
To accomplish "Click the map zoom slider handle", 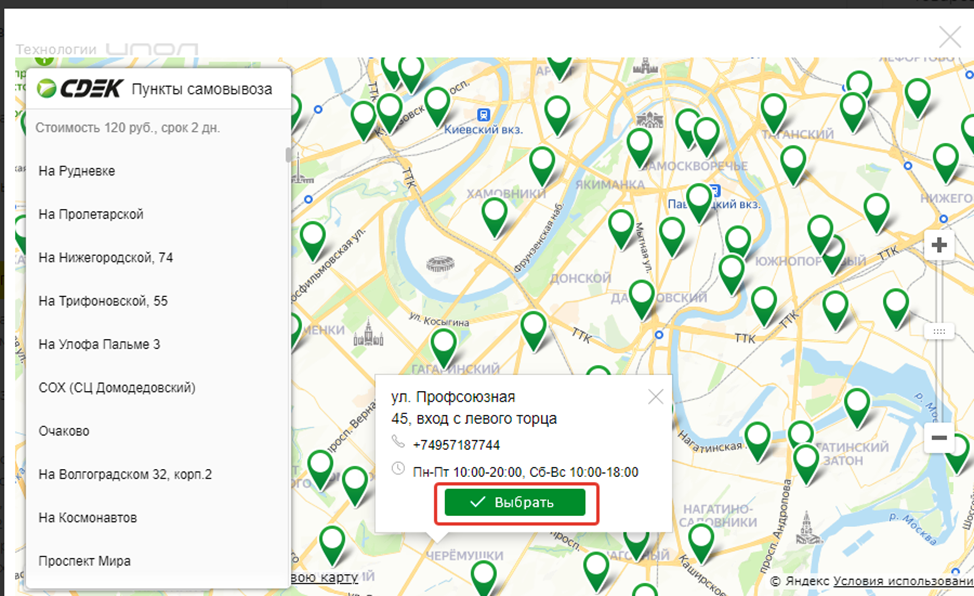I will (x=938, y=331).
